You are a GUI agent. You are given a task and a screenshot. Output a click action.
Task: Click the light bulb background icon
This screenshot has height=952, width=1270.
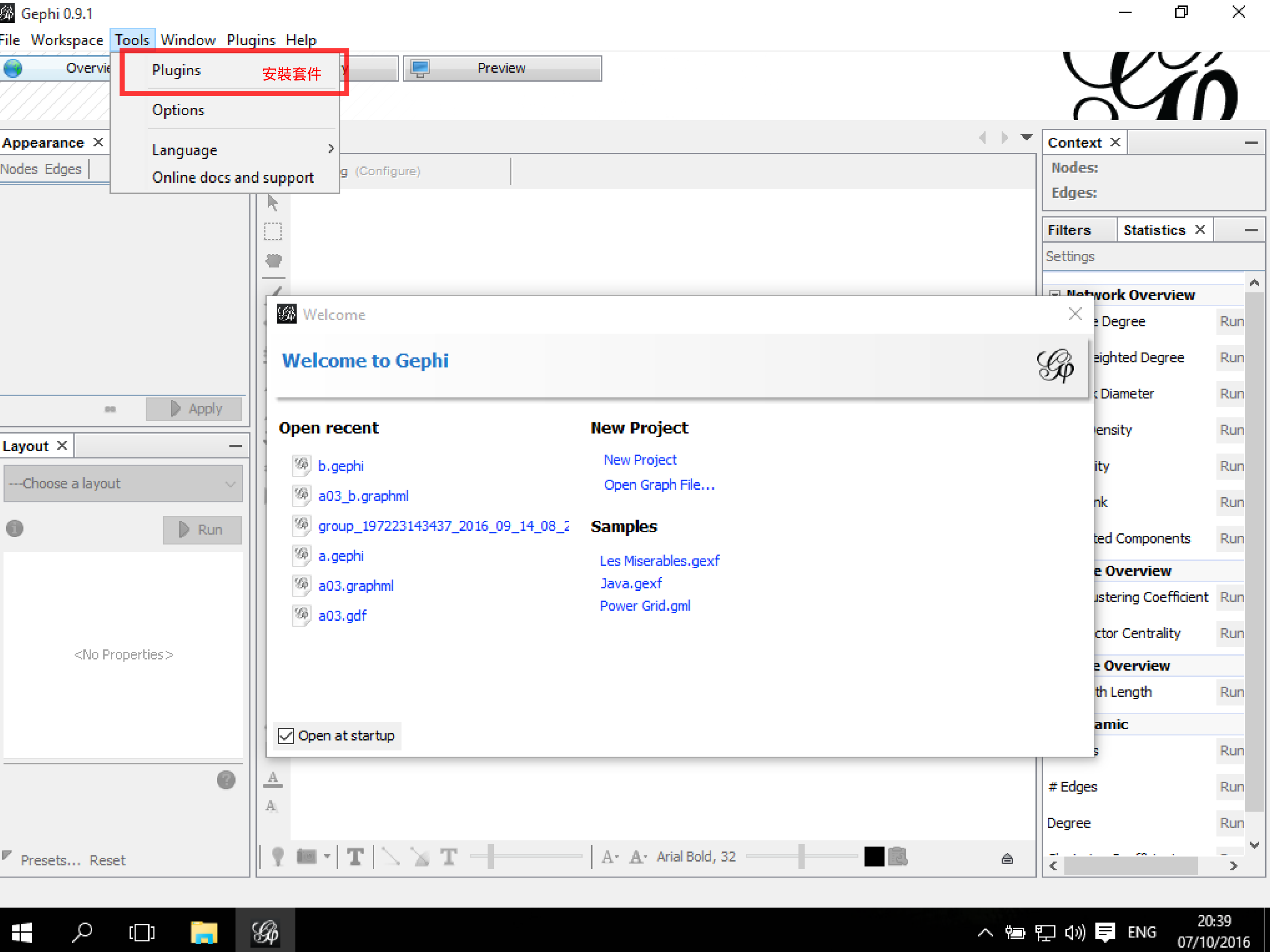point(278,857)
